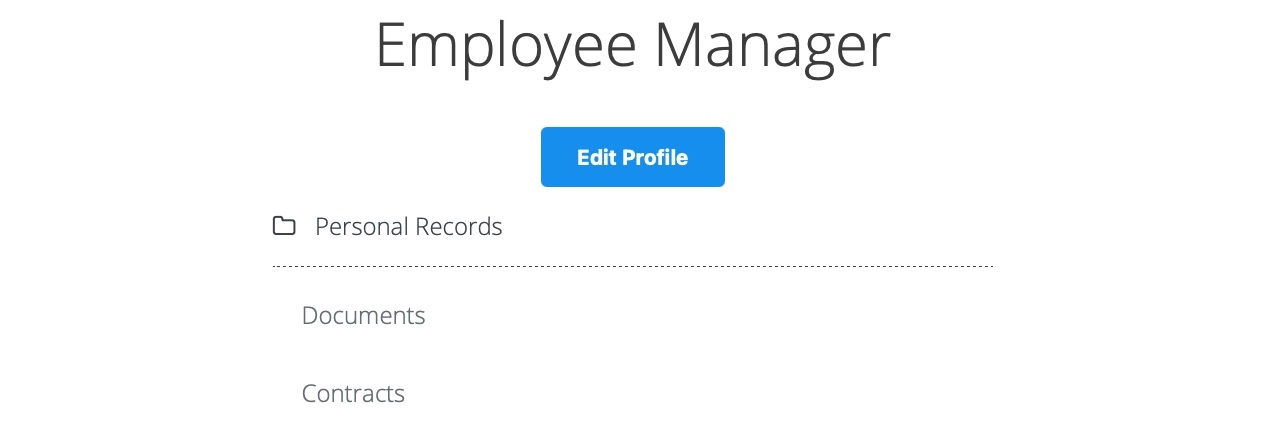Select the Personal Records label text

coord(408,227)
